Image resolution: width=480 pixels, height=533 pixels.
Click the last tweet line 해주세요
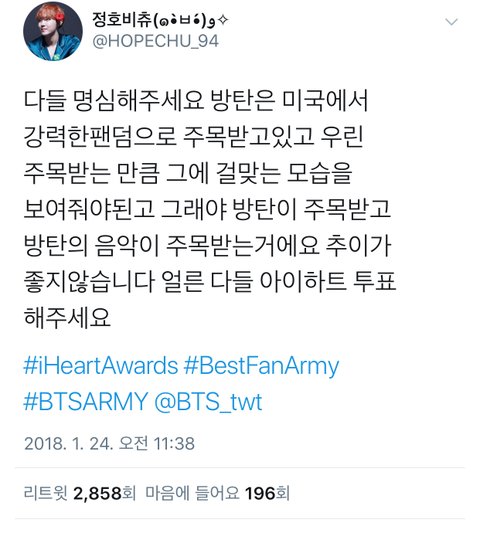67,318
